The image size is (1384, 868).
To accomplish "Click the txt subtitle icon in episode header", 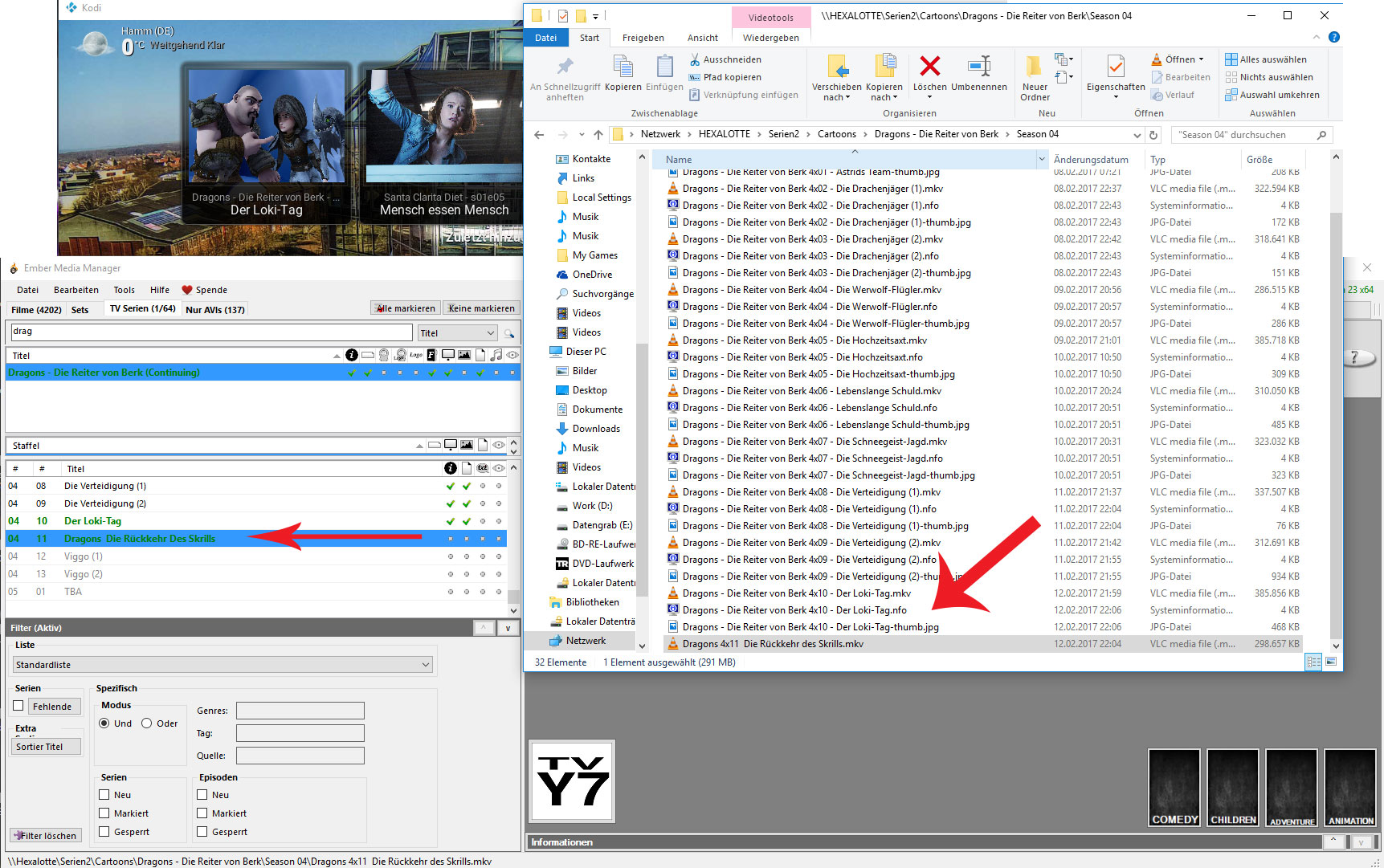I will pos(483,468).
